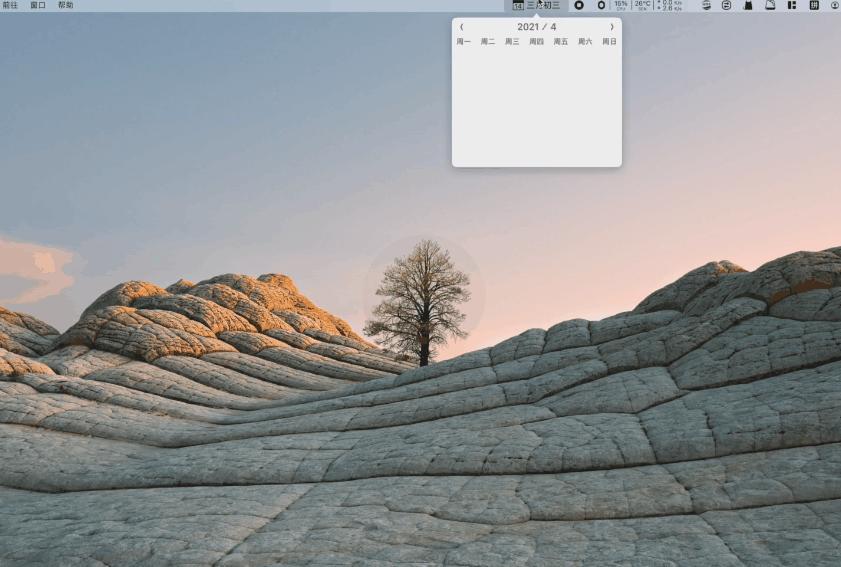Screen dimensions: 841x567
Task: Open the network speed monitor
Action: [671, 5]
